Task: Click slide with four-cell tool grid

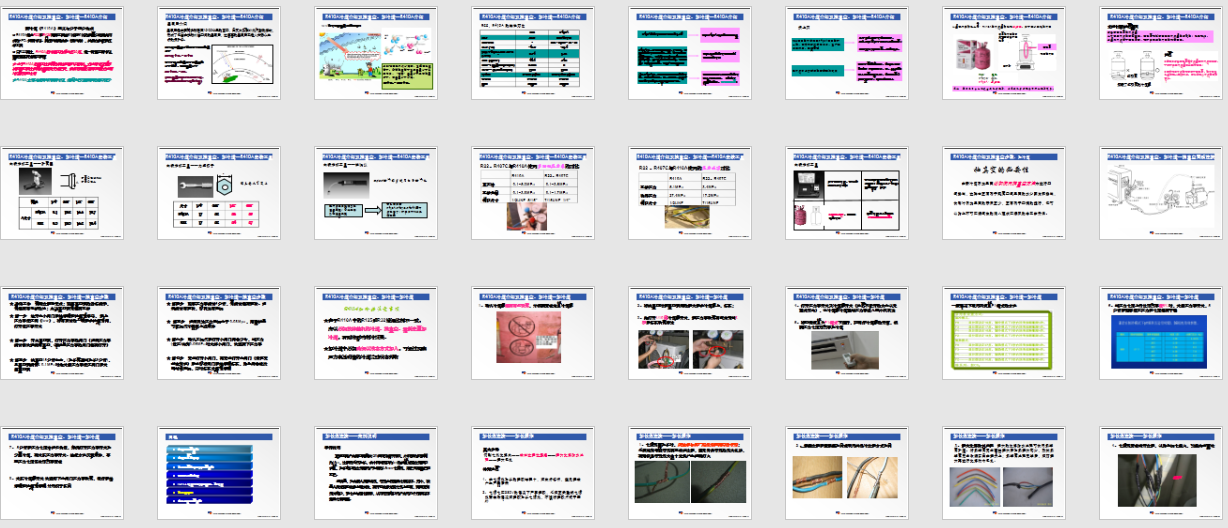Action: pos(846,194)
